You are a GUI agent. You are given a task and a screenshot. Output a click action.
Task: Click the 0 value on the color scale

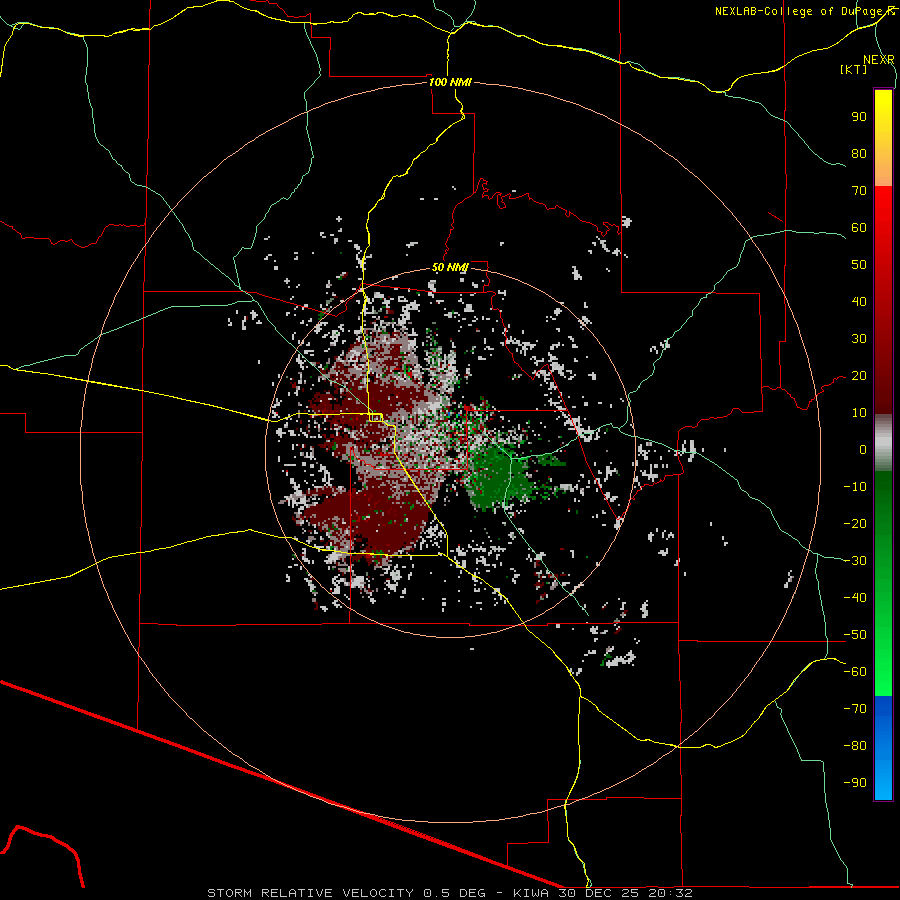pyautogui.click(x=863, y=450)
